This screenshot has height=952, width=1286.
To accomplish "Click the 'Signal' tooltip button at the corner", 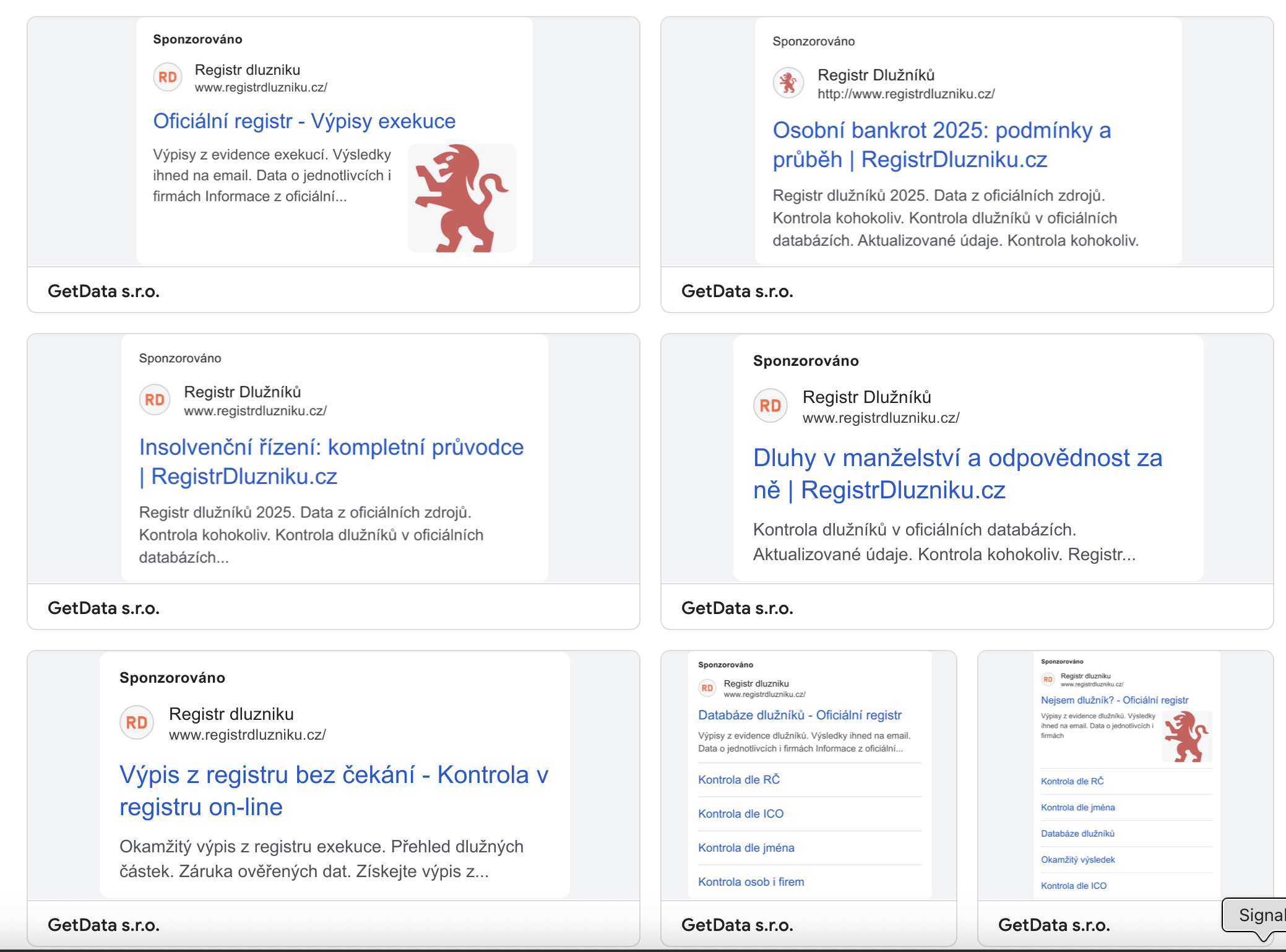I will (x=1256, y=915).
